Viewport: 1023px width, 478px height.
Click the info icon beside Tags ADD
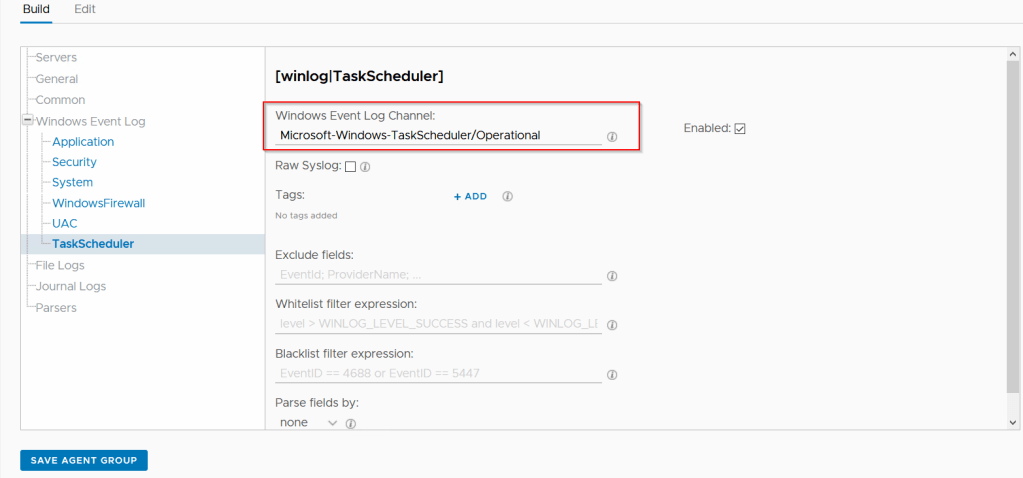click(x=507, y=196)
